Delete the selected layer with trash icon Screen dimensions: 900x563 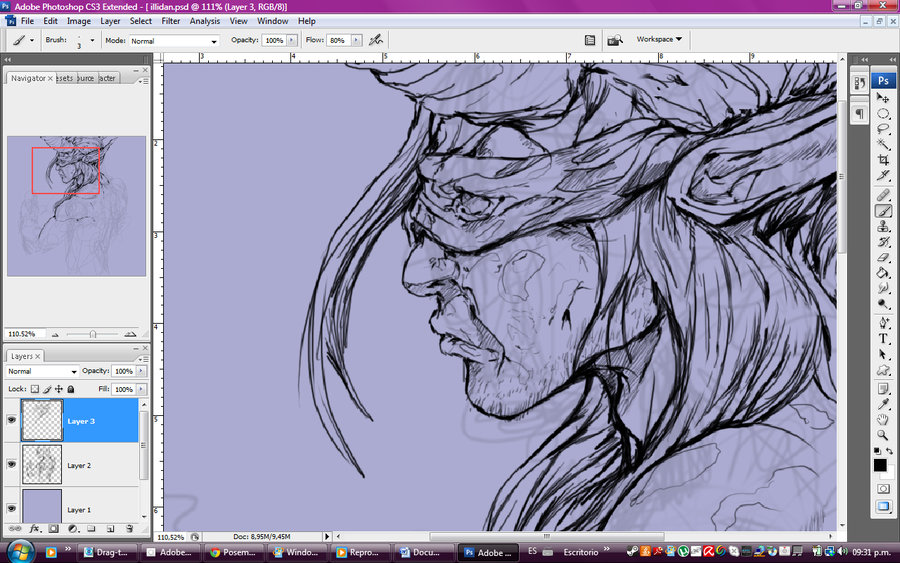[129, 529]
